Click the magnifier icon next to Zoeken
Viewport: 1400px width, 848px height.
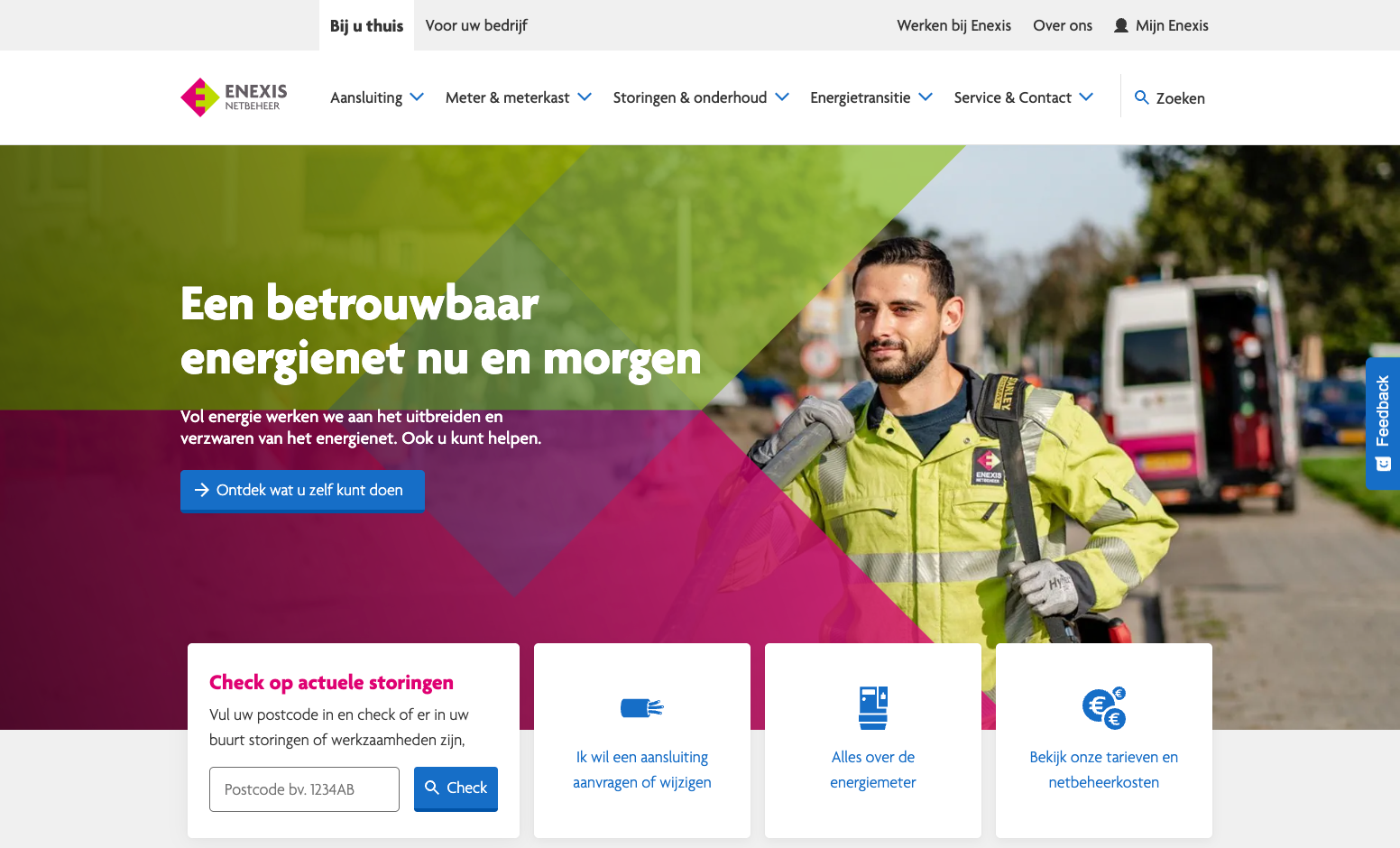(1142, 97)
